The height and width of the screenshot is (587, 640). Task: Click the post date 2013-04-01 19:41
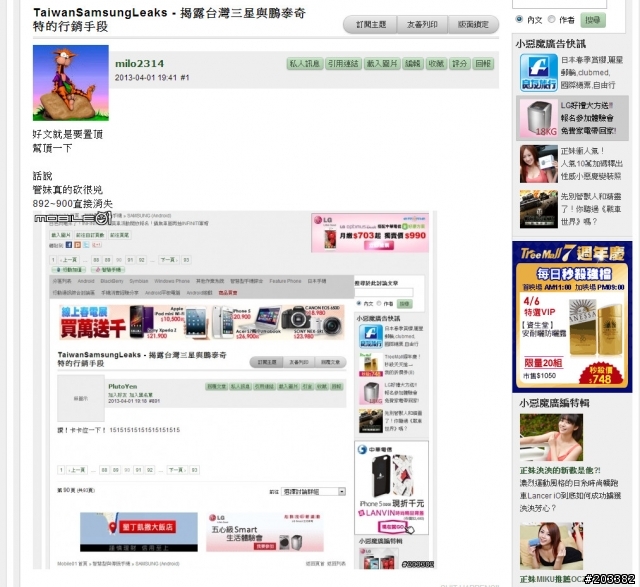click(146, 78)
